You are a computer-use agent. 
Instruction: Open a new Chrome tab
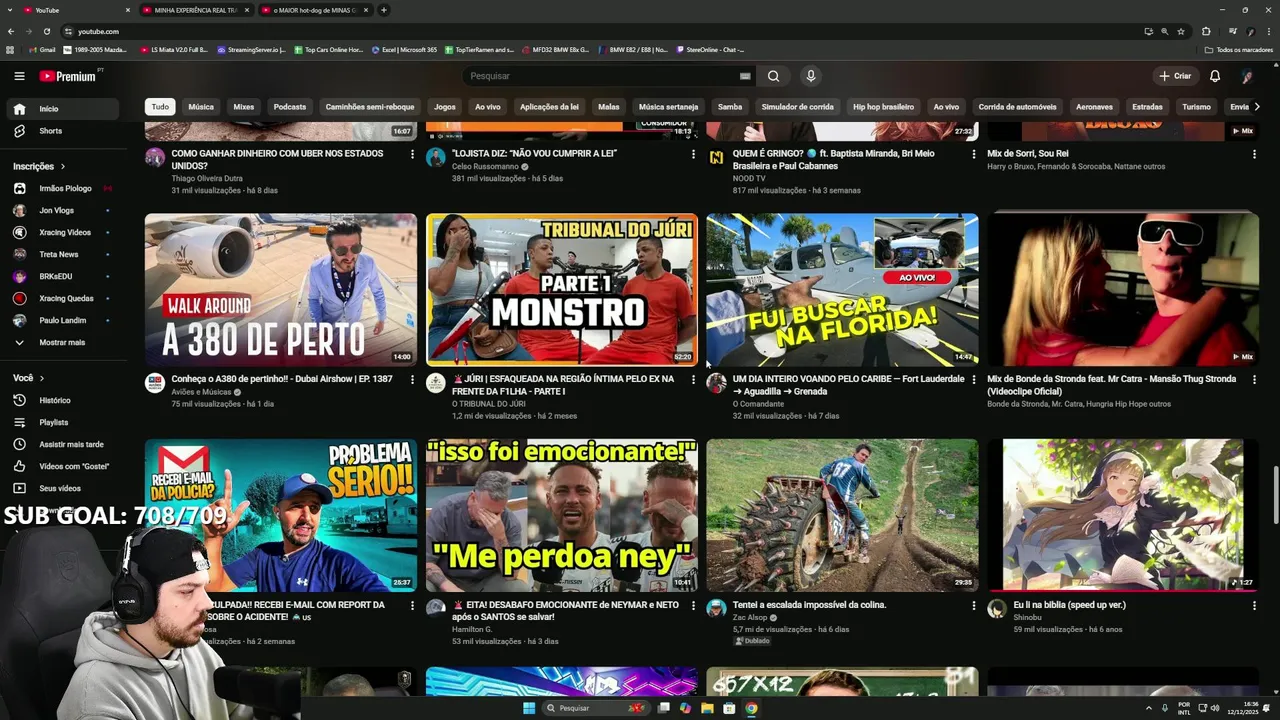[x=384, y=10]
